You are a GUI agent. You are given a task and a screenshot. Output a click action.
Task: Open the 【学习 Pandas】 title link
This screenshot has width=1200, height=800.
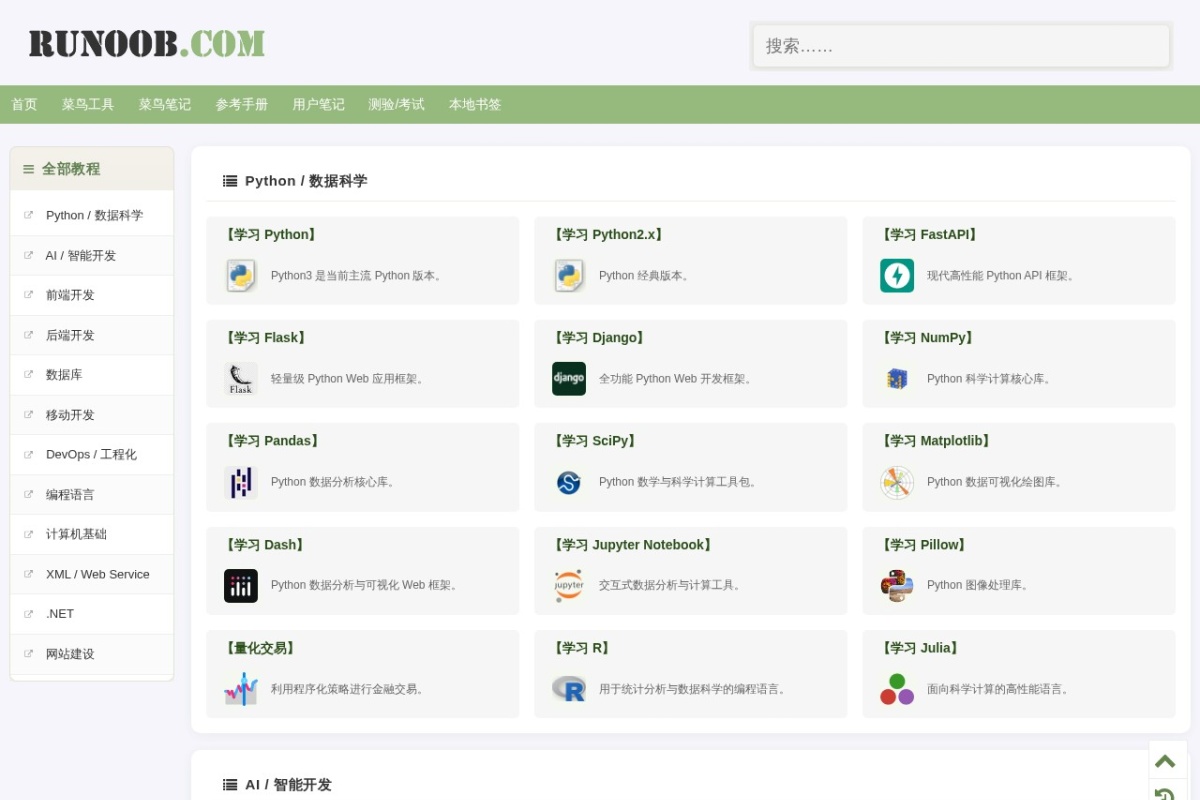[272, 441]
